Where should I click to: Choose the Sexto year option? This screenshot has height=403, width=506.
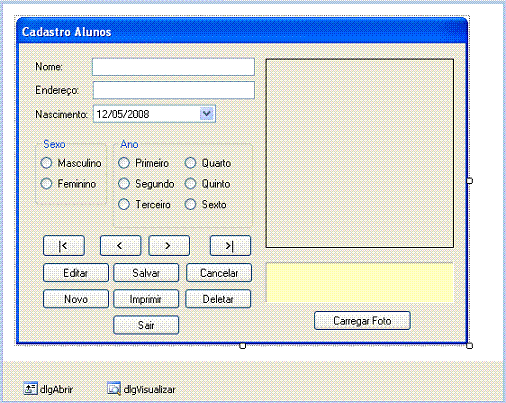190,204
